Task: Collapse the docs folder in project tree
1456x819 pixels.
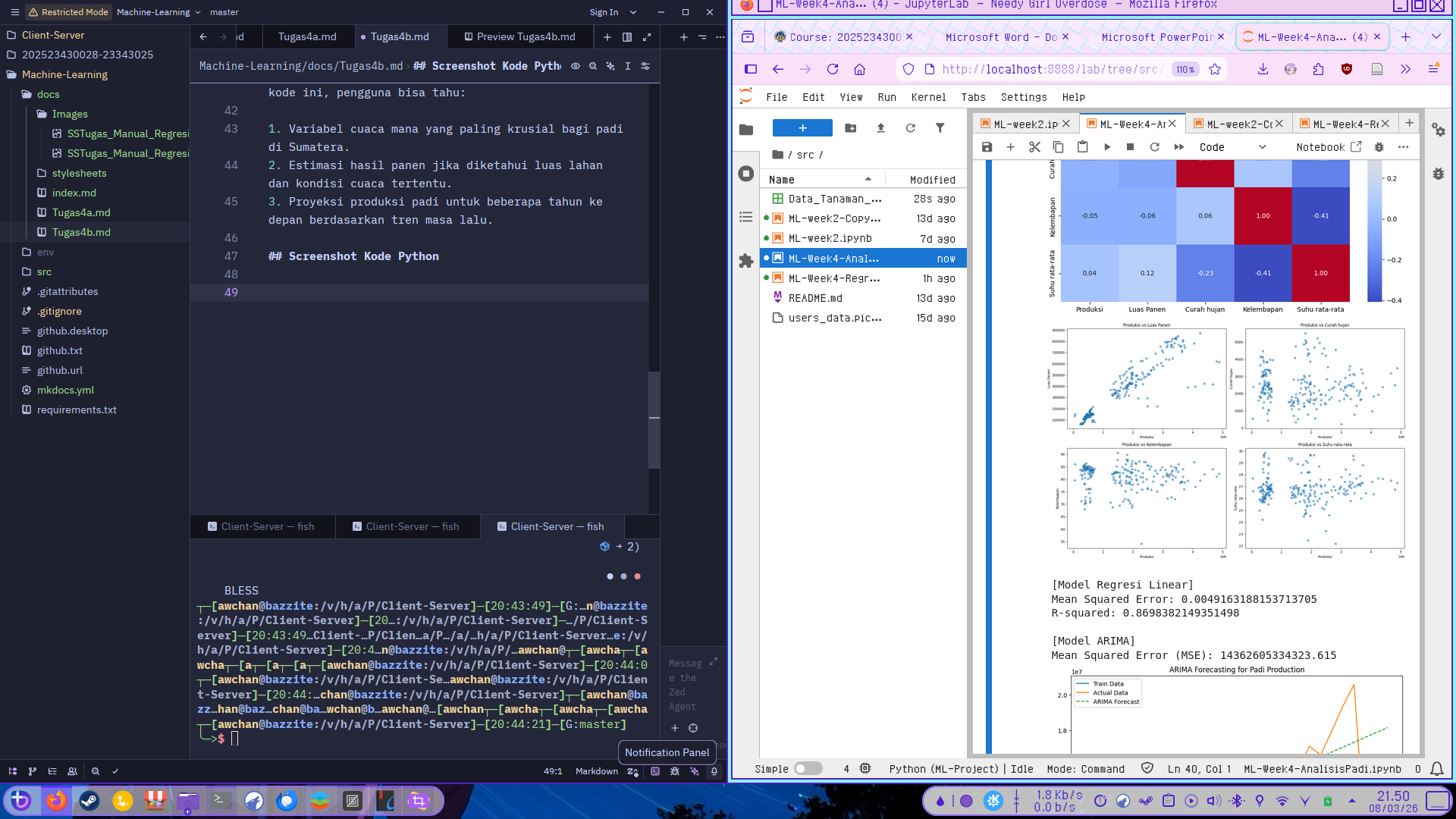Action: point(48,94)
